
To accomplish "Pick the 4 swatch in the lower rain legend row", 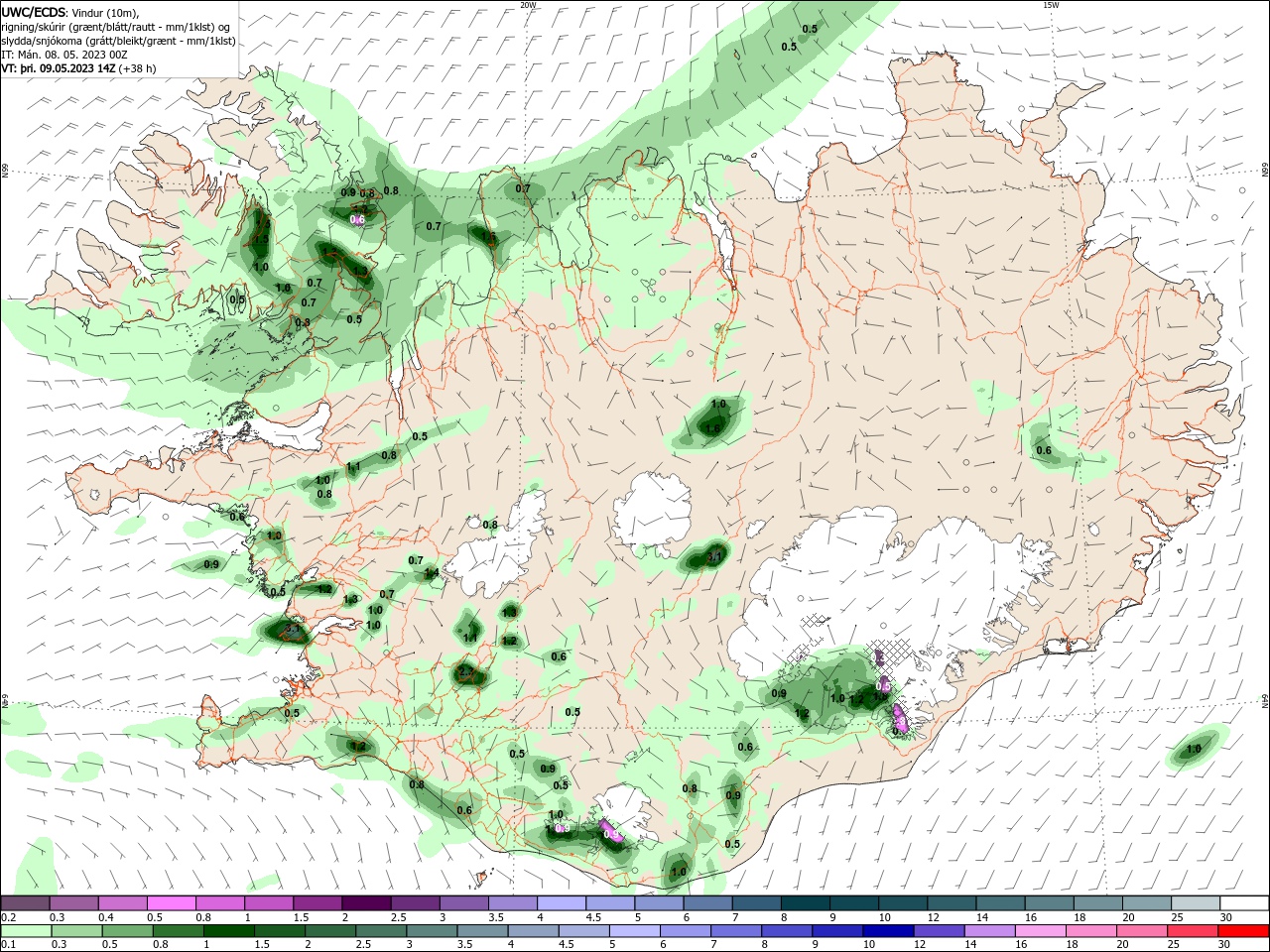I will pyautogui.click(x=533, y=931).
